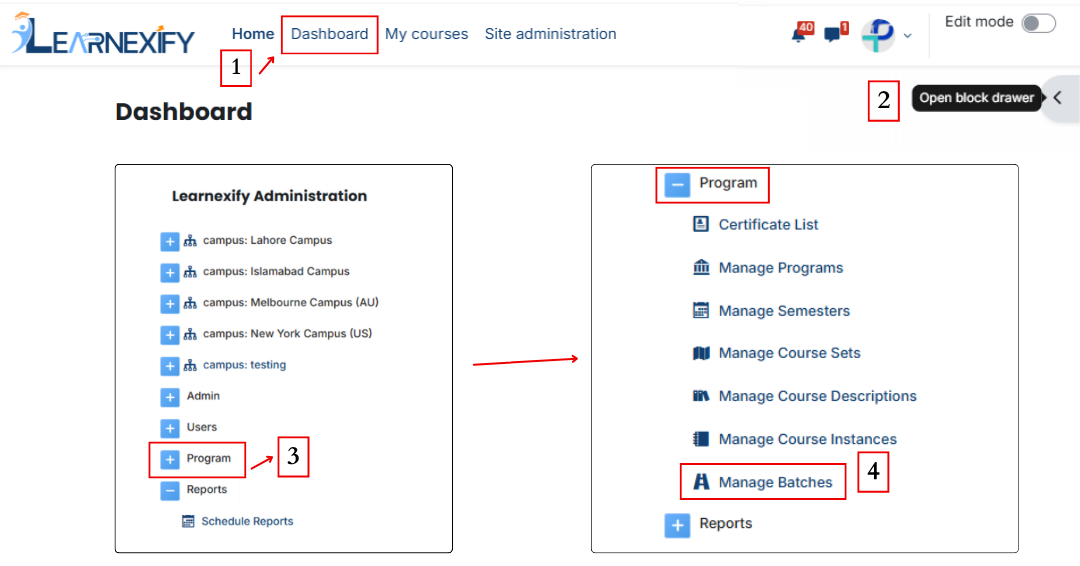Open the Manage Course Instances link
The width and height of the screenshot is (1080, 566).
[x=807, y=439]
